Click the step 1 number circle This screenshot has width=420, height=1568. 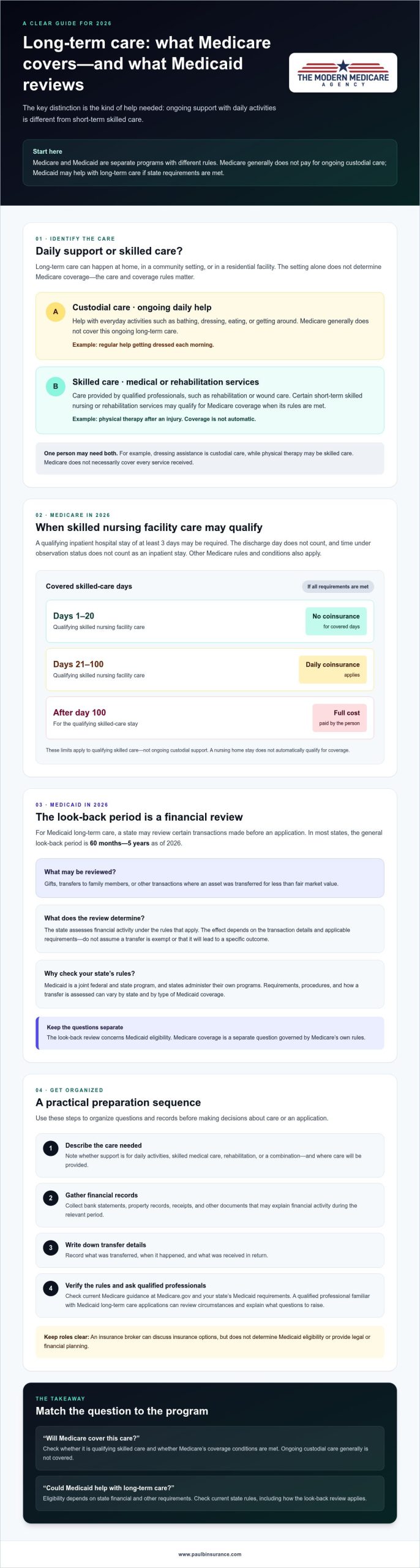[51, 1148]
